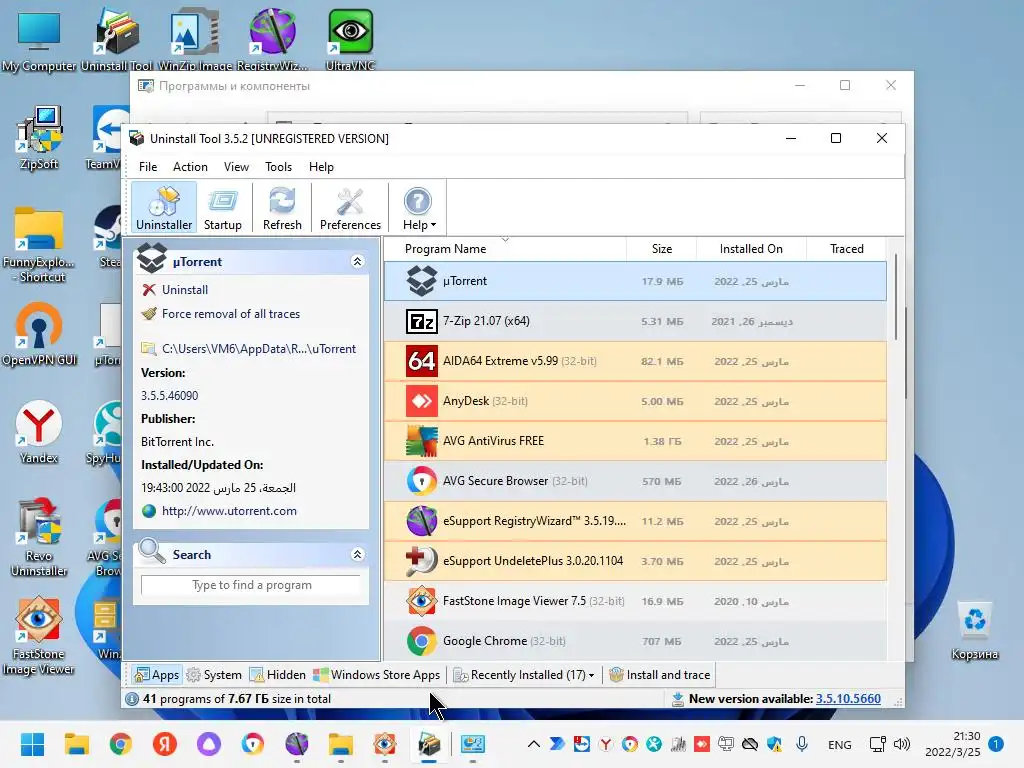
Task: Open the UltraVNC desktop shortcut
Action: [x=350, y=41]
